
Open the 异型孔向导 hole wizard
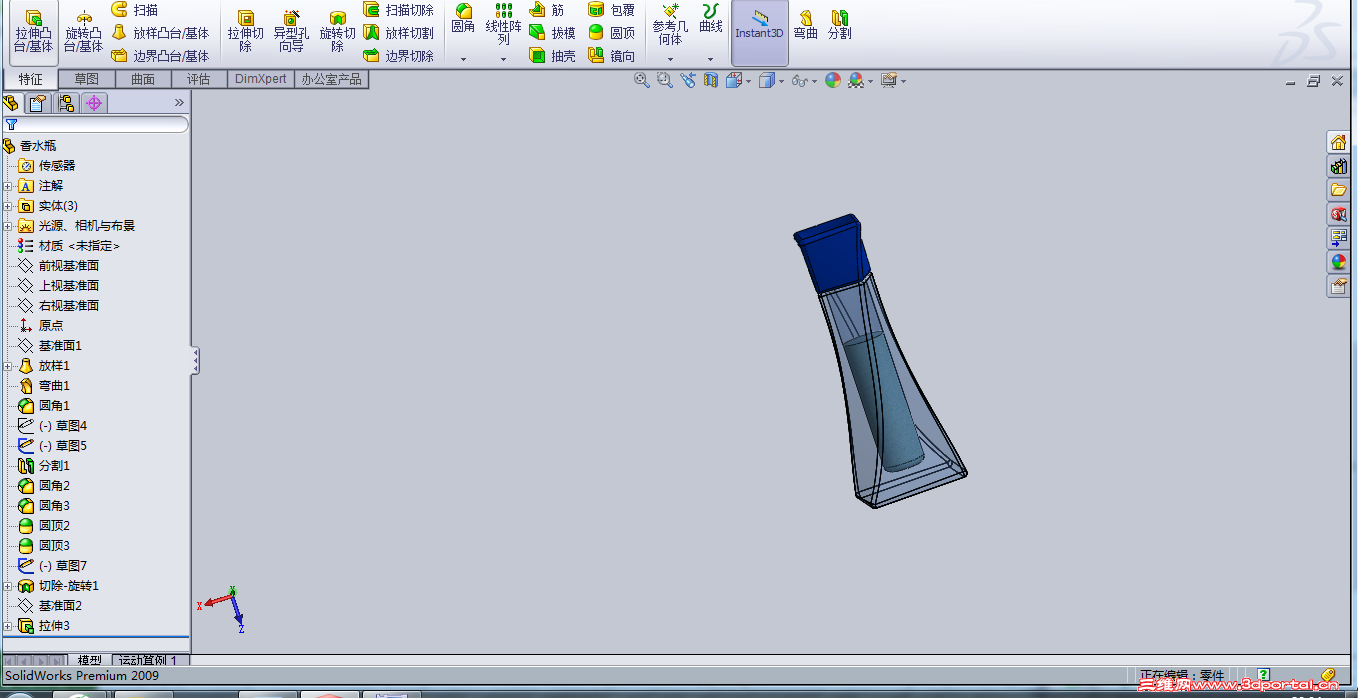[291, 32]
